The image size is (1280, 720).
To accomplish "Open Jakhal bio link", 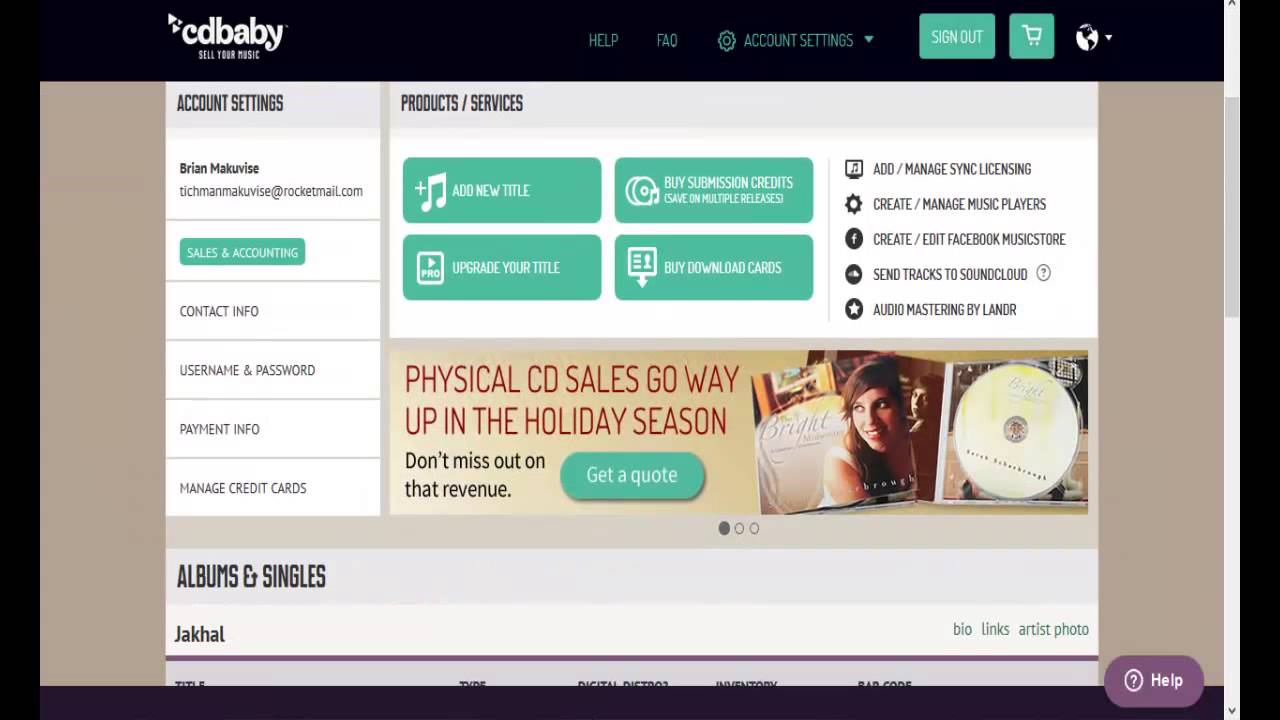I will (x=962, y=629).
